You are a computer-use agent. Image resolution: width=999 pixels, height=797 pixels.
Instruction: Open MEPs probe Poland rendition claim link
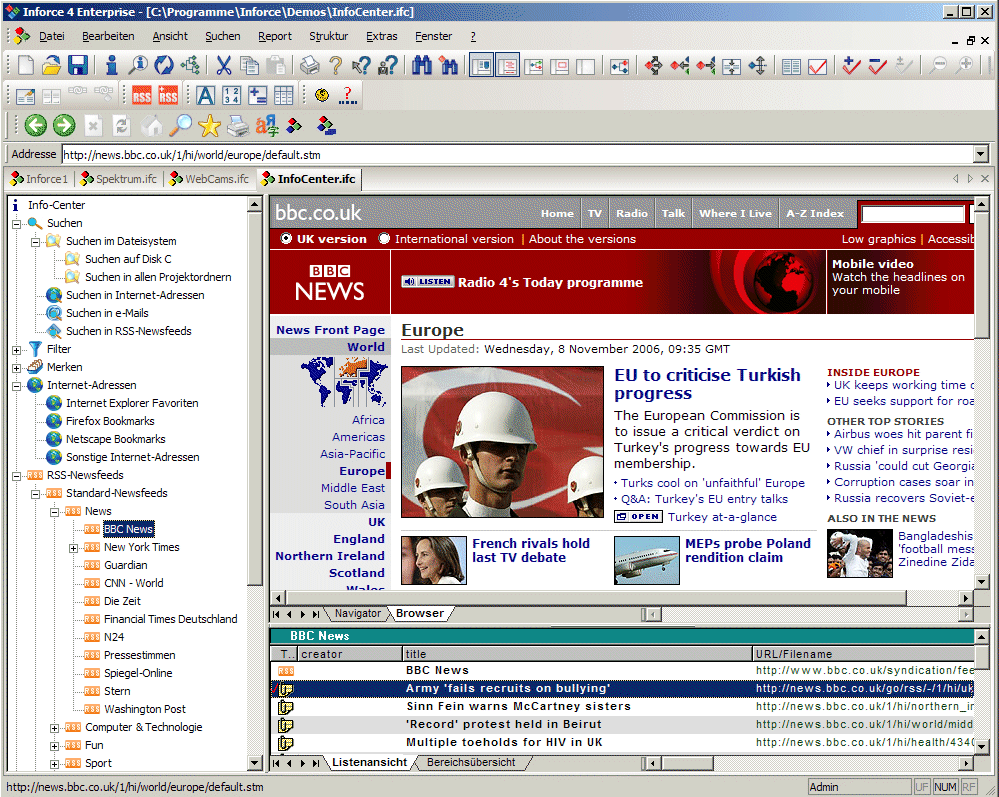(747, 550)
